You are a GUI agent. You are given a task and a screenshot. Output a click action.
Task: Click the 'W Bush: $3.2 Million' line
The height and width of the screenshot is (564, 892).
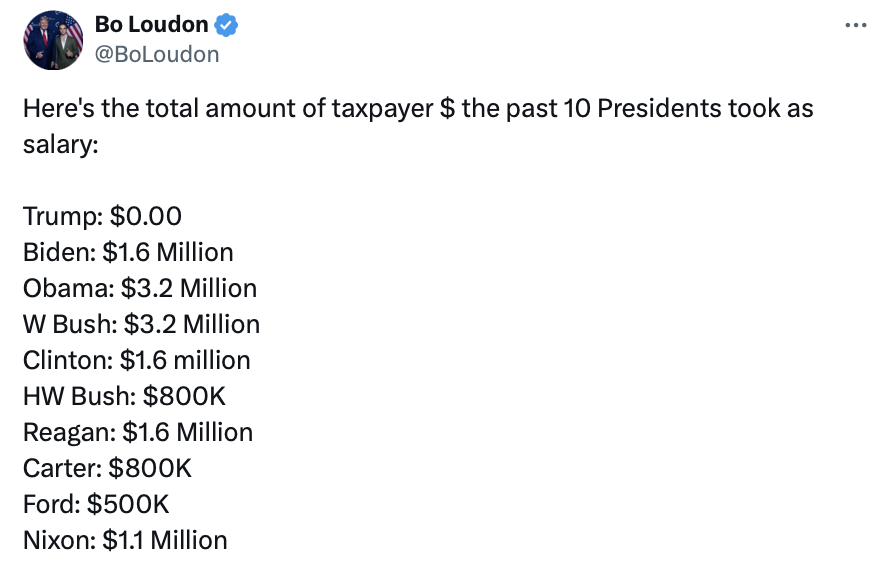(x=141, y=324)
